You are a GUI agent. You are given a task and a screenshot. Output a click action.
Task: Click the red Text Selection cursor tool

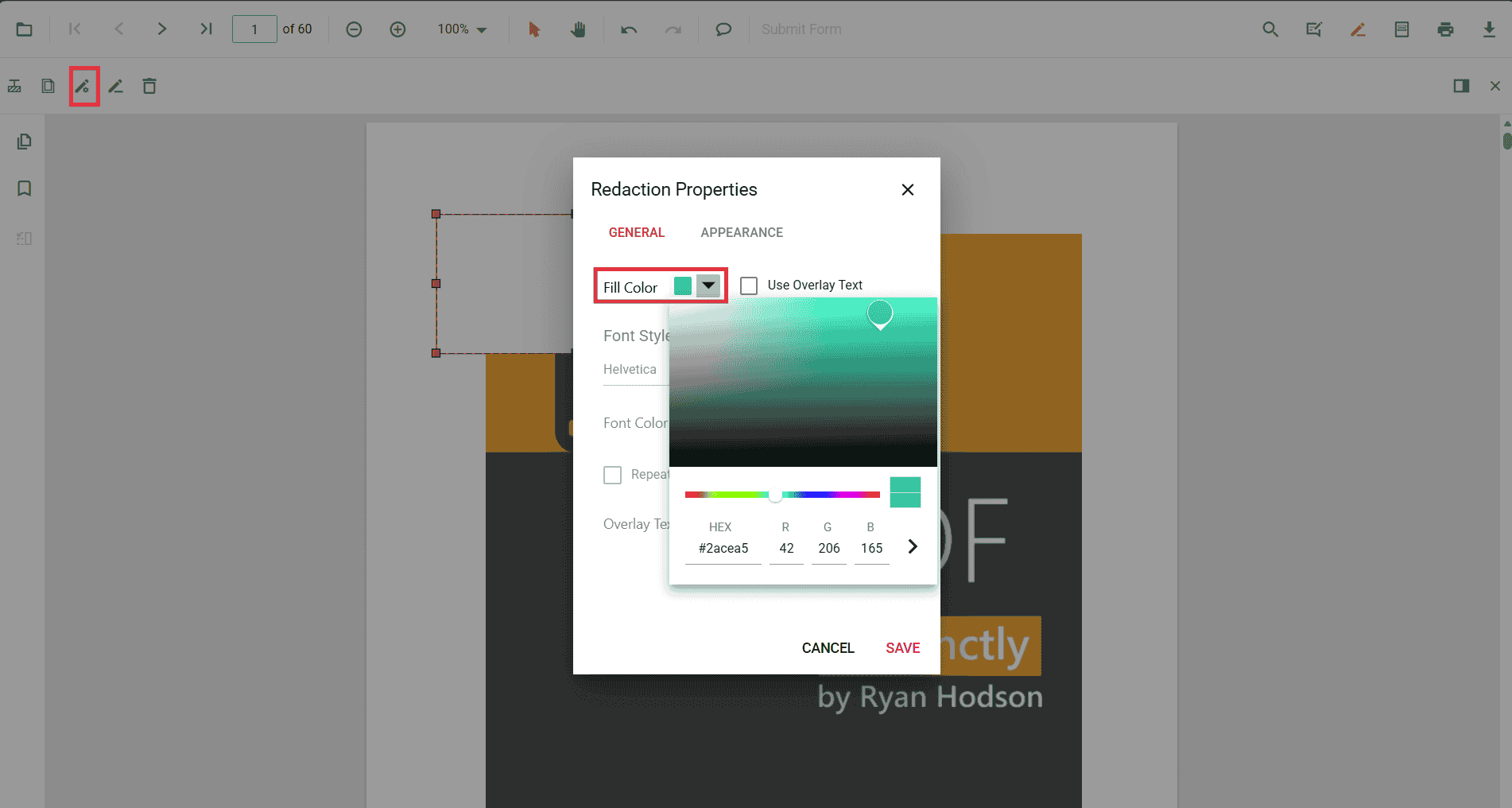(x=533, y=29)
